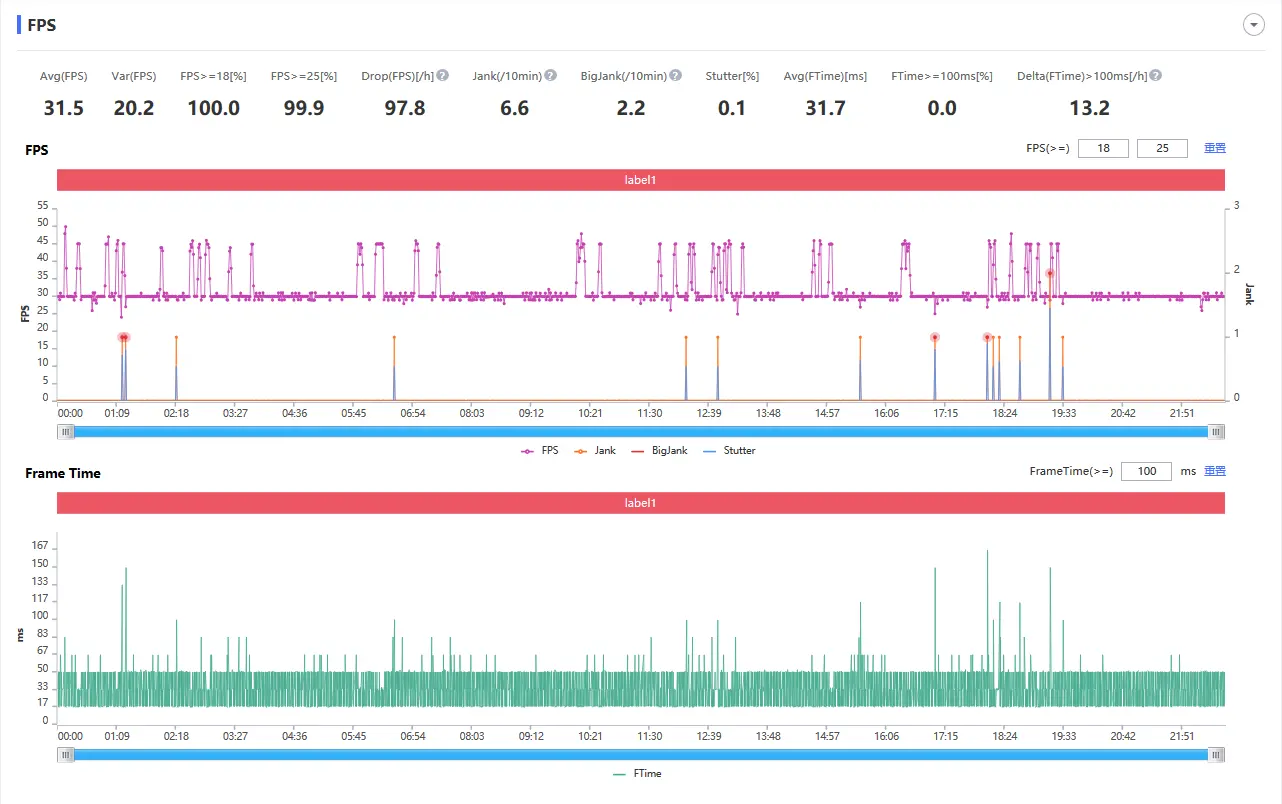The width and height of the screenshot is (1282, 804).
Task: Click the FPS>=18[%] value 100.0
Action: [x=214, y=108]
